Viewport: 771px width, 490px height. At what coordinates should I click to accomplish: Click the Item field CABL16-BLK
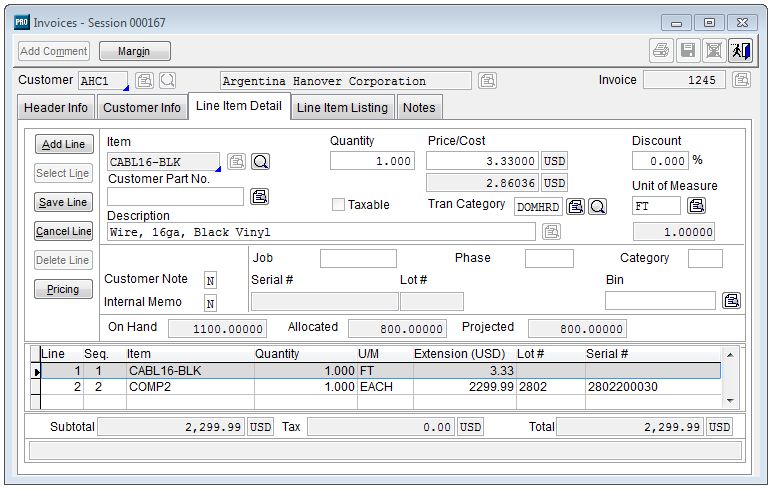[163, 162]
